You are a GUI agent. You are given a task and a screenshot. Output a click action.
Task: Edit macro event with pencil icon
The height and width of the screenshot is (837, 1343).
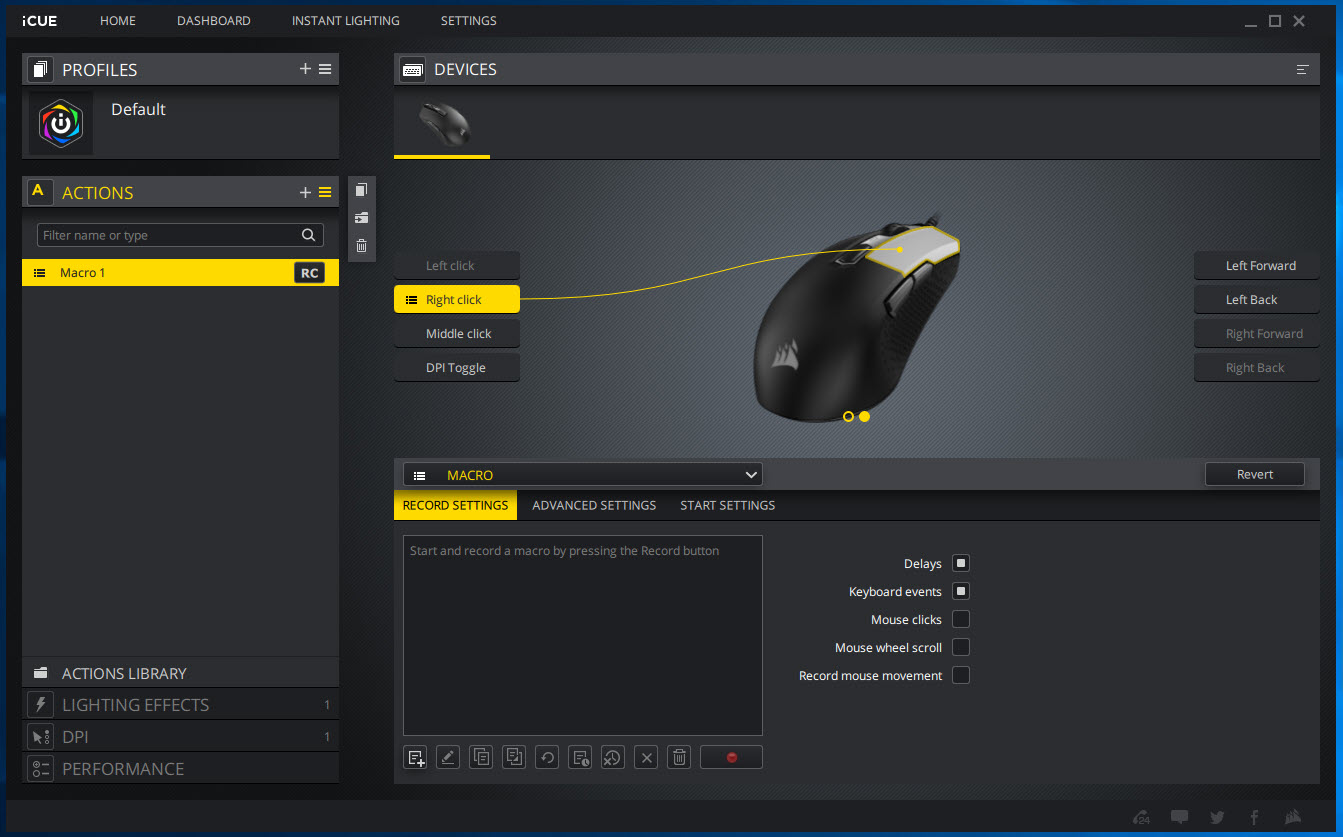tap(448, 757)
